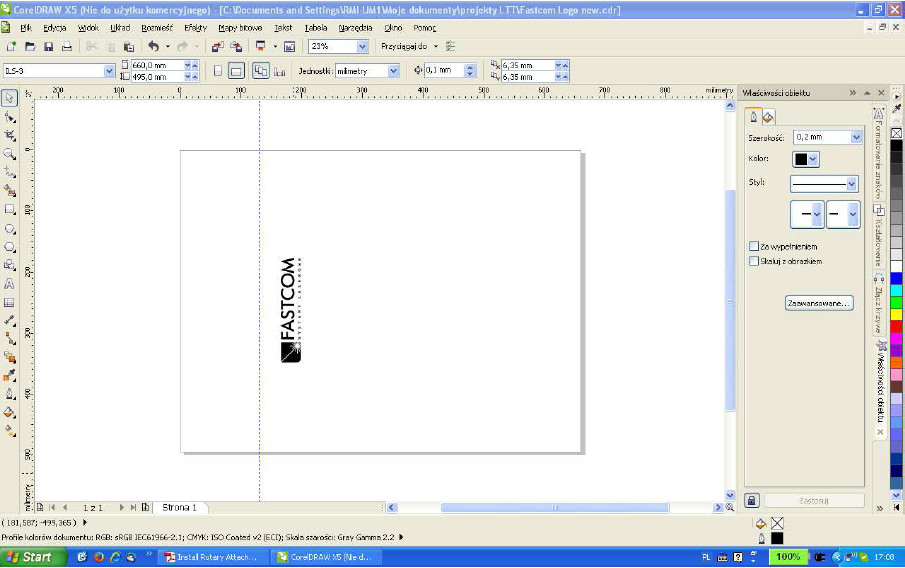Toggle landscape page orientation button
Viewport: 905px width, 568px height.
click(x=237, y=71)
